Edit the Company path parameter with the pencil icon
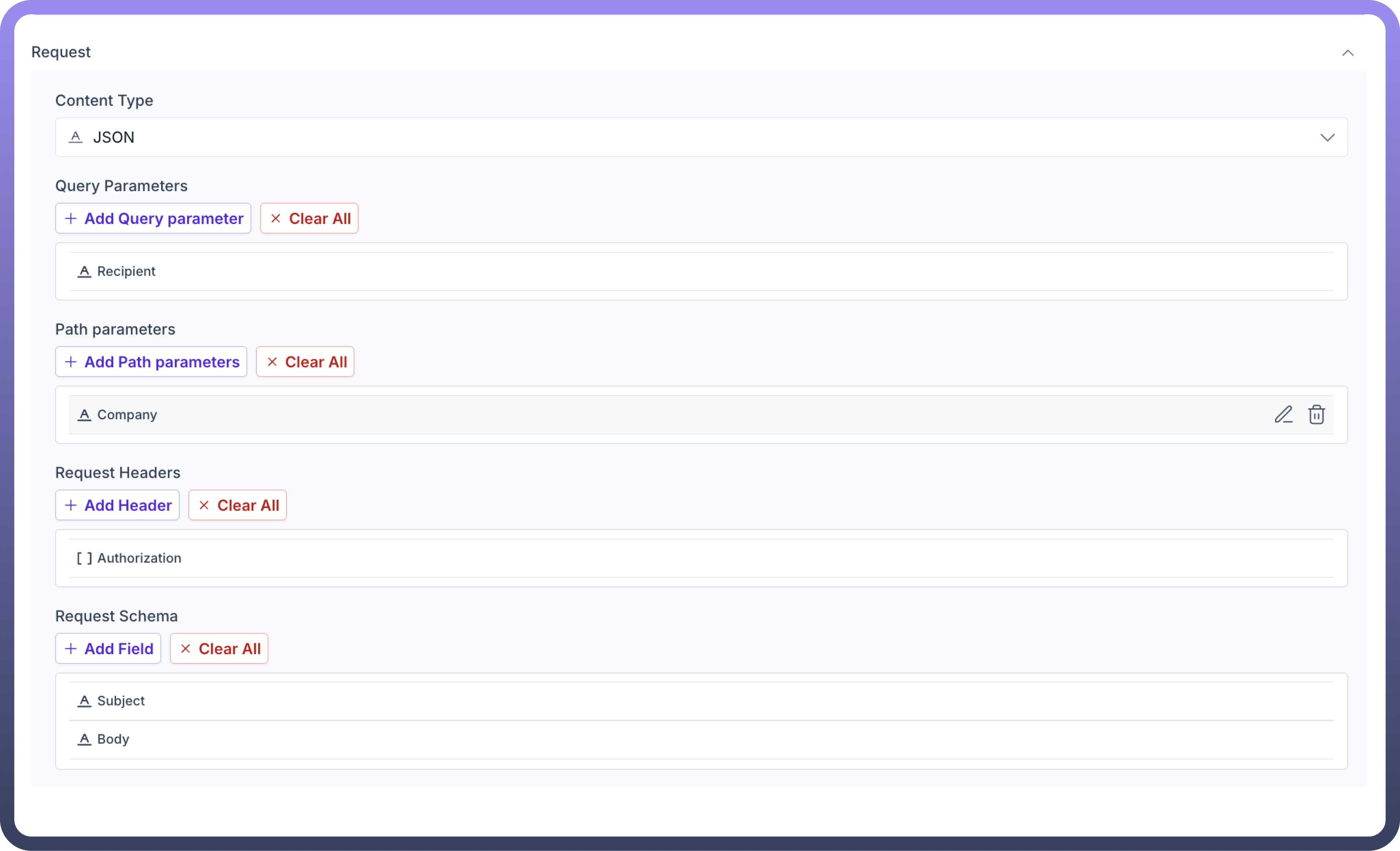This screenshot has height=851, width=1400. 1284,415
